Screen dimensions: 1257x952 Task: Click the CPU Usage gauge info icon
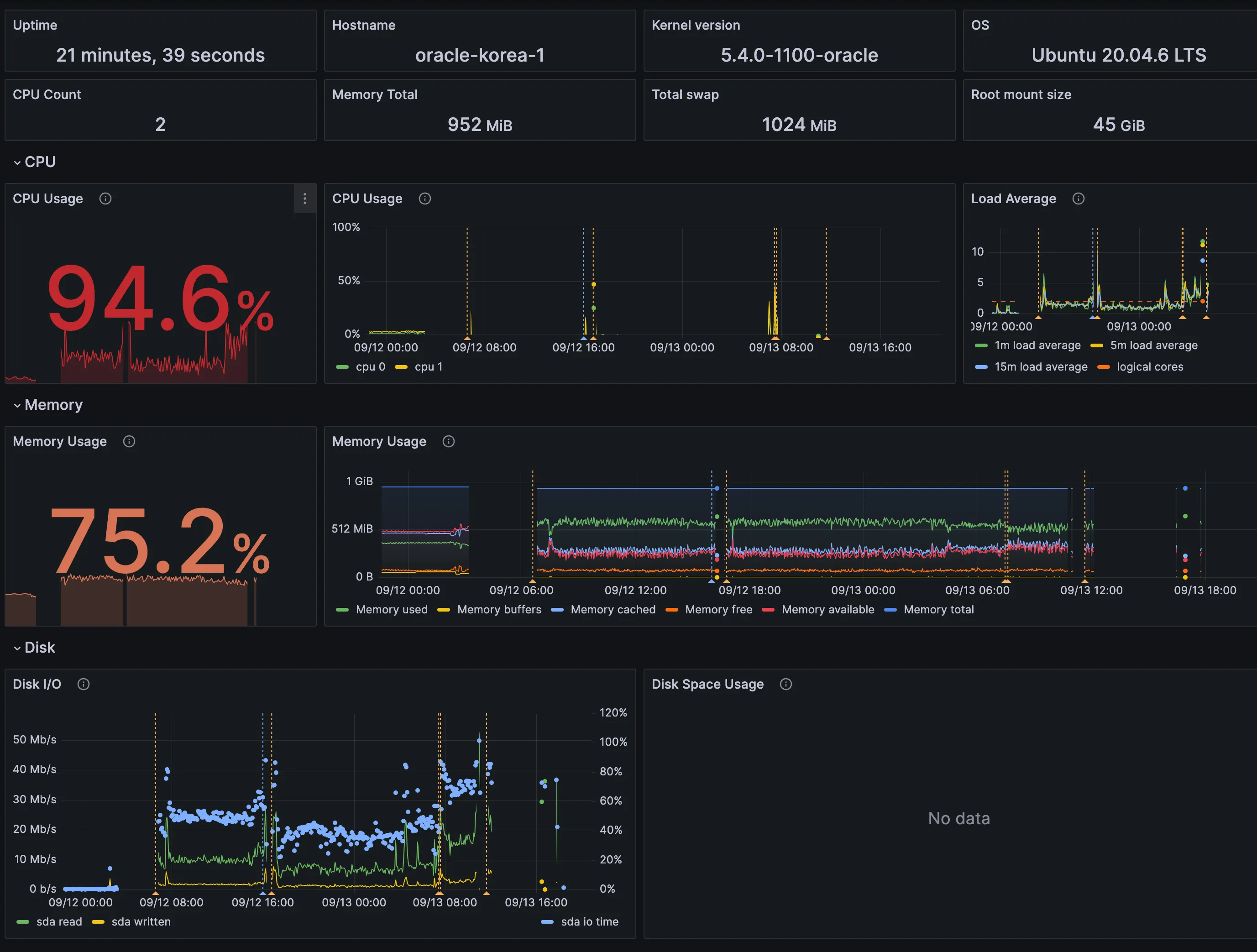pyautogui.click(x=105, y=199)
